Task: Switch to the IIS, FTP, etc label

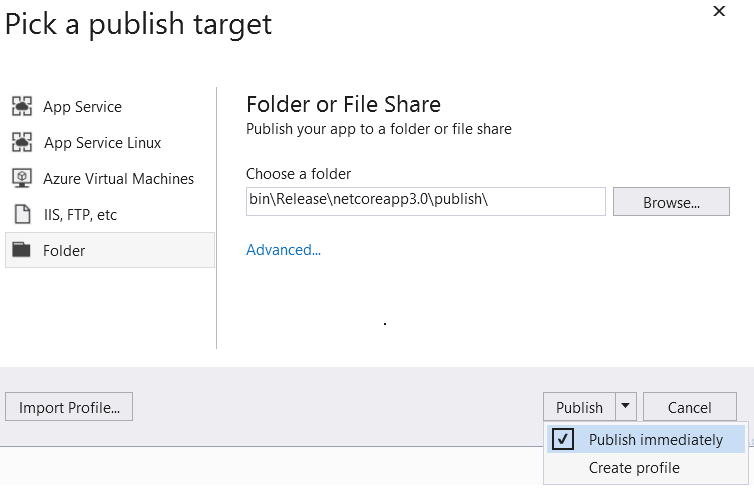Action: tap(80, 214)
